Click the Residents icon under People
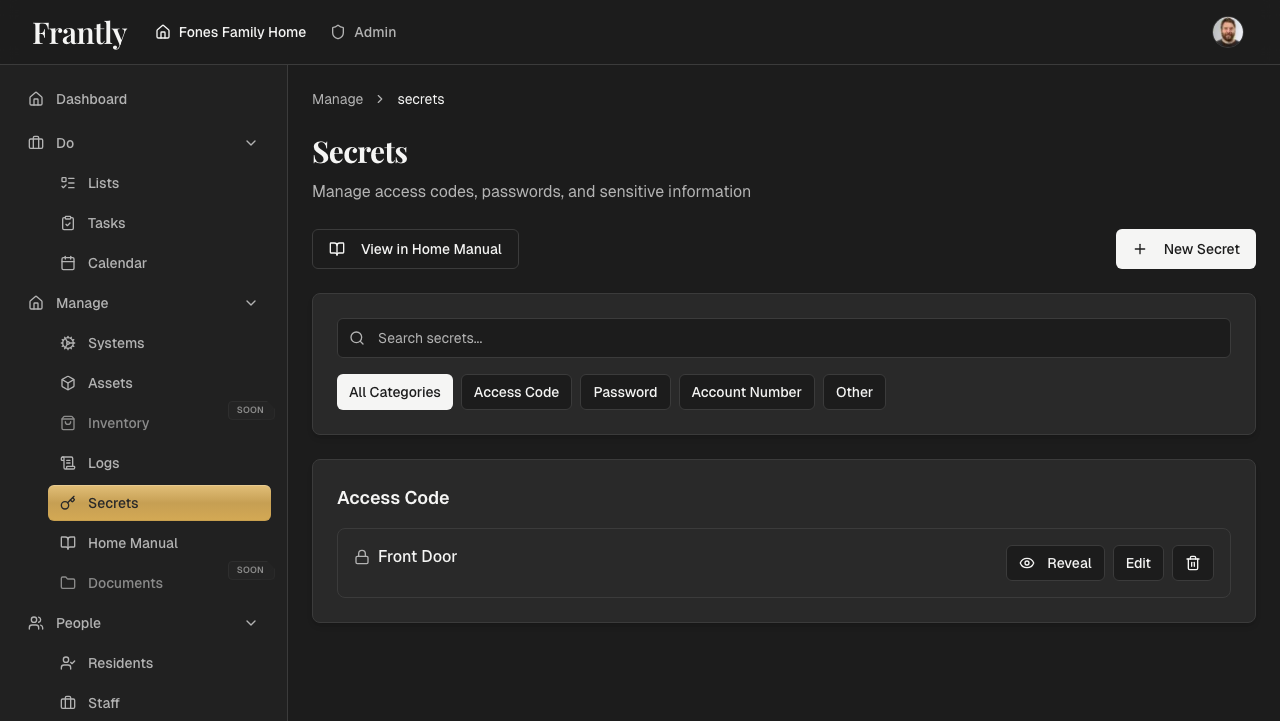The height and width of the screenshot is (721, 1280). tap(67, 663)
